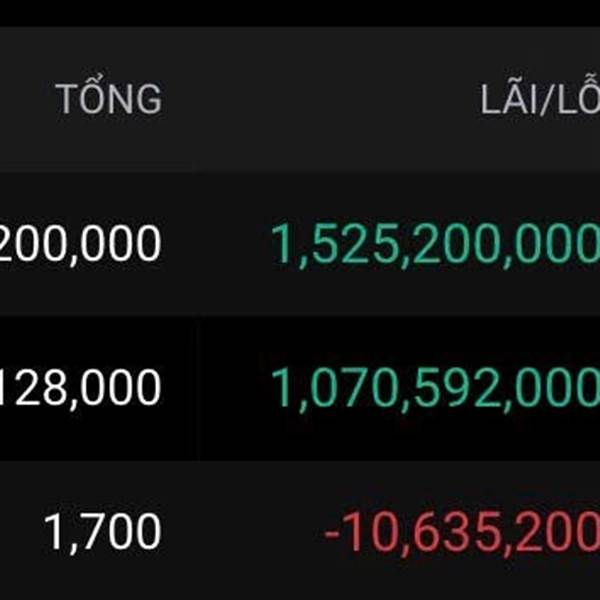Tap blank space between 200,000 and 1,525,200,000
Viewport: 600px width, 600px height.
click(216, 244)
